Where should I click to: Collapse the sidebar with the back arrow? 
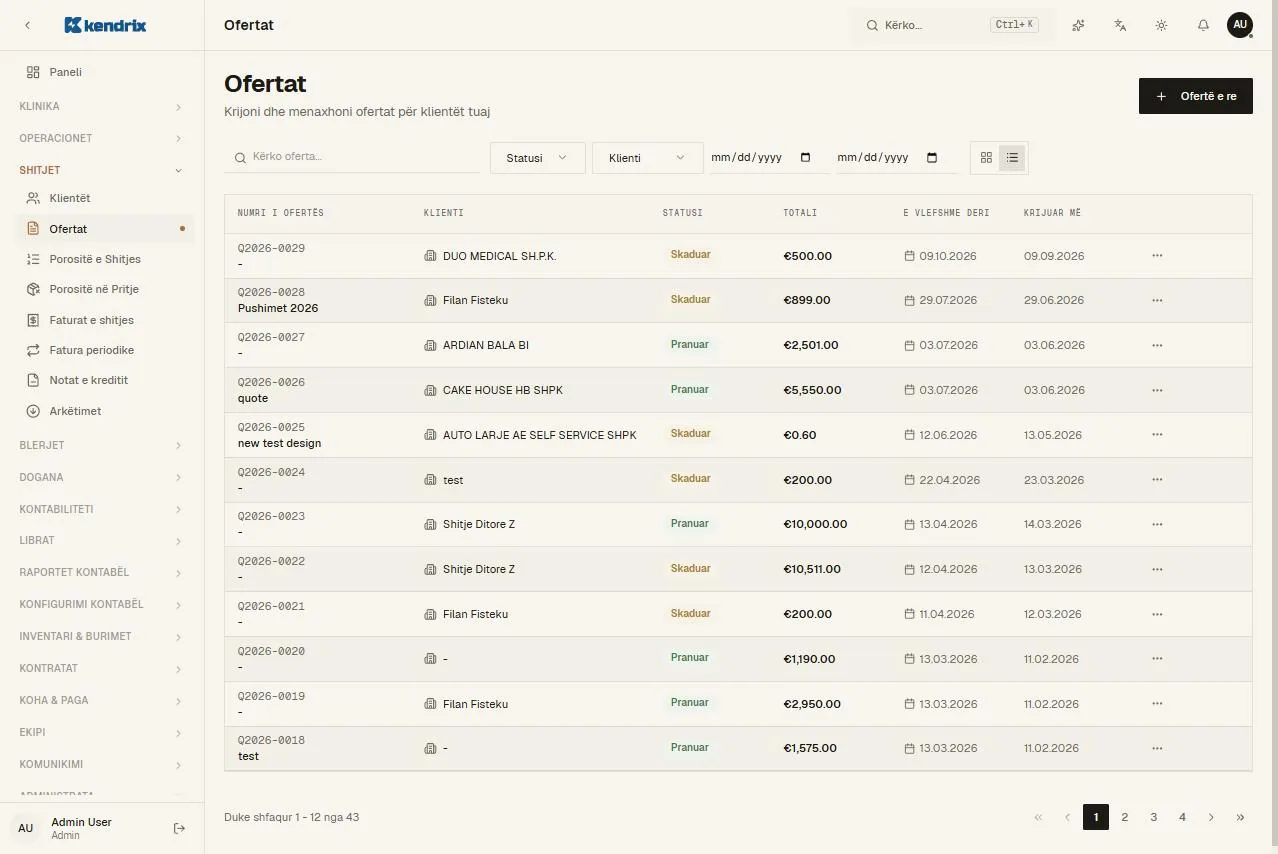click(x=27, y=25)
